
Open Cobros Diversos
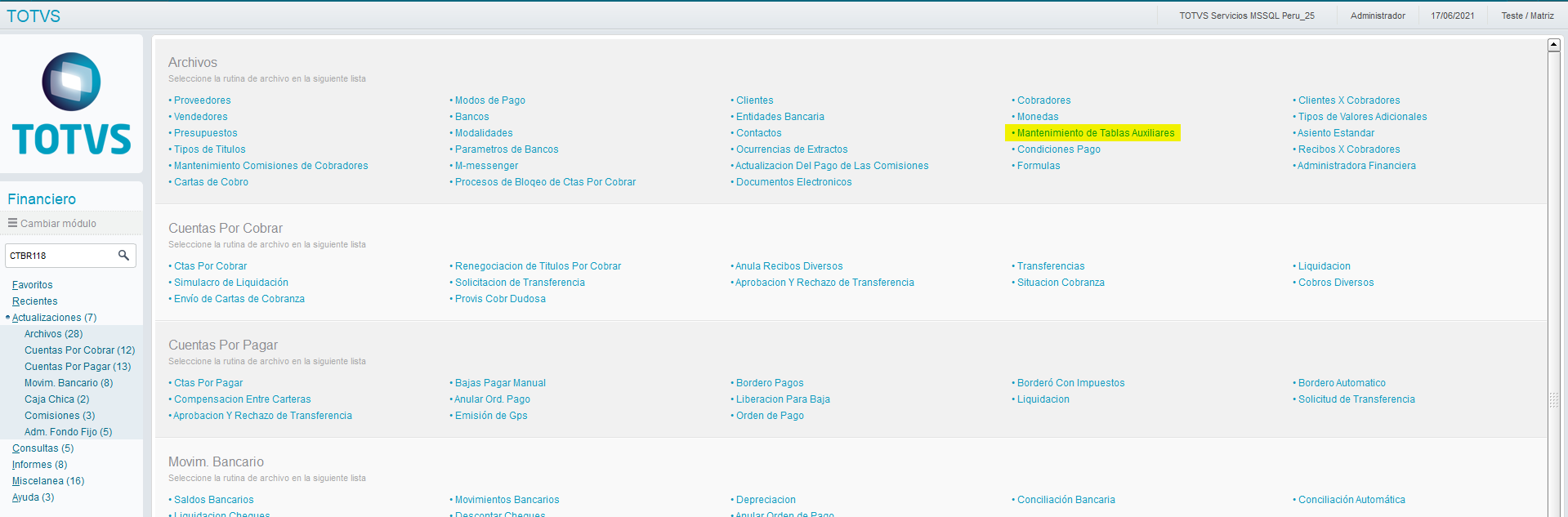[x=1336, y=283]
